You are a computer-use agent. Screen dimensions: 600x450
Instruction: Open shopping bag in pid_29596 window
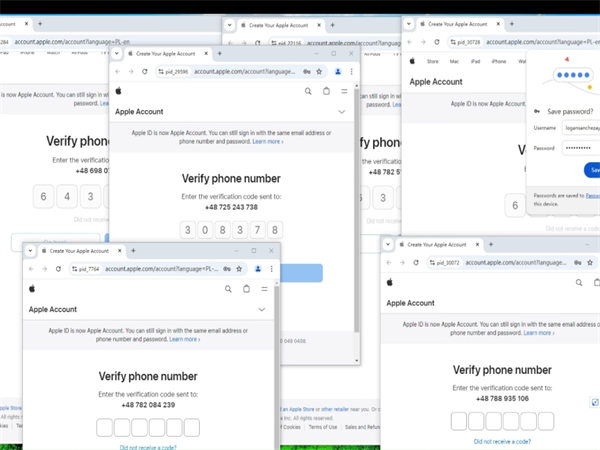coord(326,91)
